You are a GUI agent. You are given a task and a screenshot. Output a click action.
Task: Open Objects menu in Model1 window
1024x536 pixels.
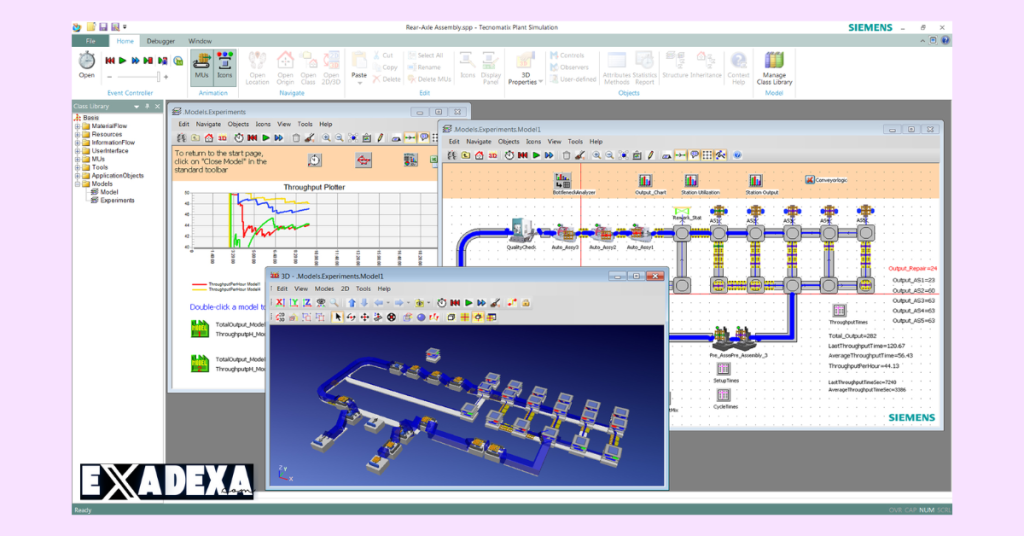(x=508, y=142)
